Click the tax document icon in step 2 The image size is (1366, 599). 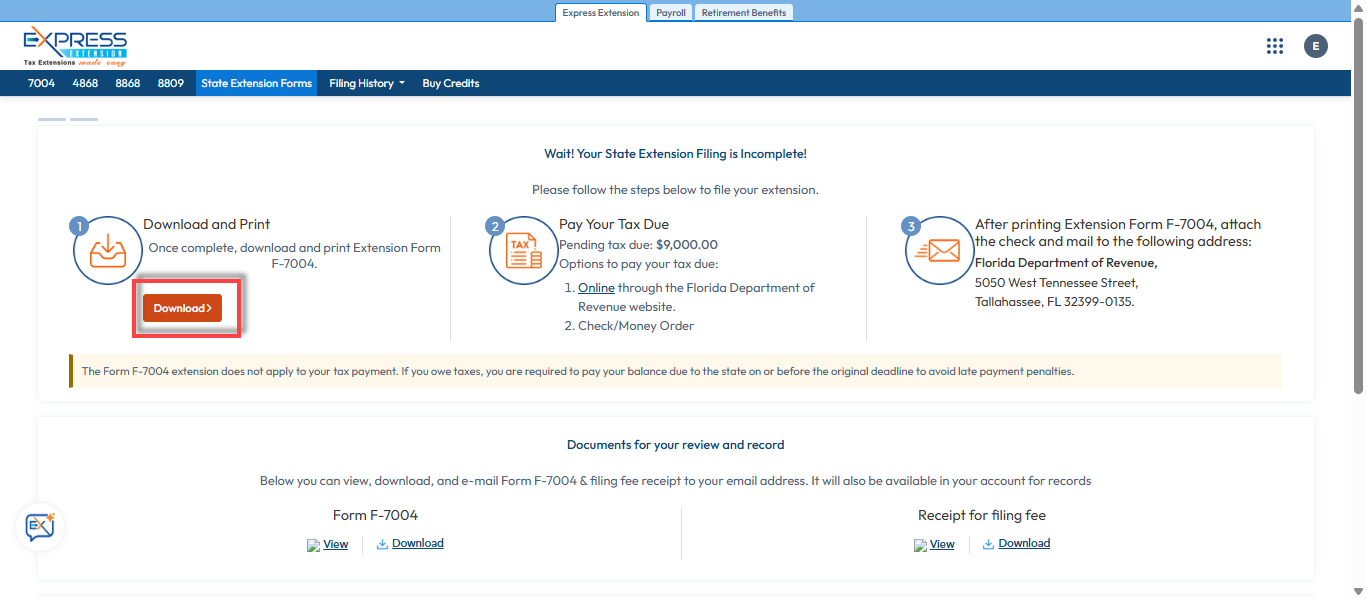coord(524,250)
